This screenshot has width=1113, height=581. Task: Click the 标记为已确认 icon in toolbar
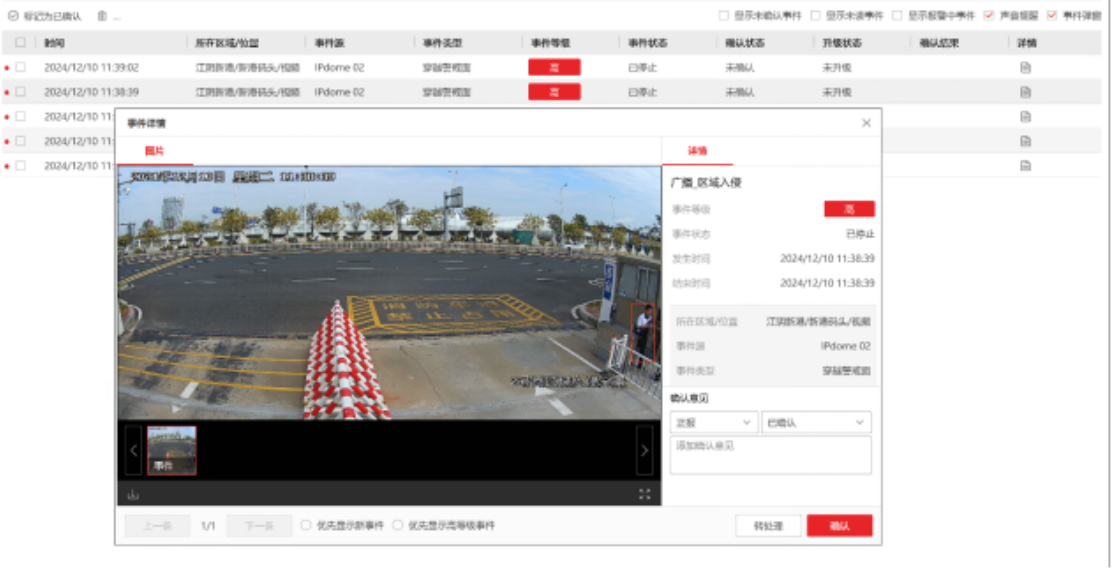coord(13,16)
